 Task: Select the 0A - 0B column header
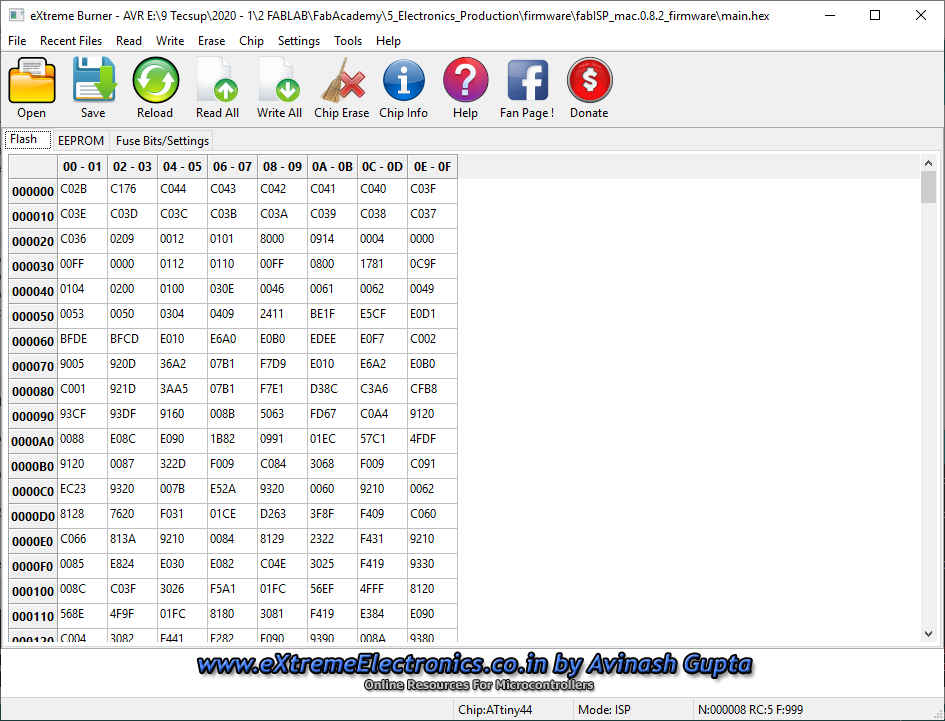333,167
